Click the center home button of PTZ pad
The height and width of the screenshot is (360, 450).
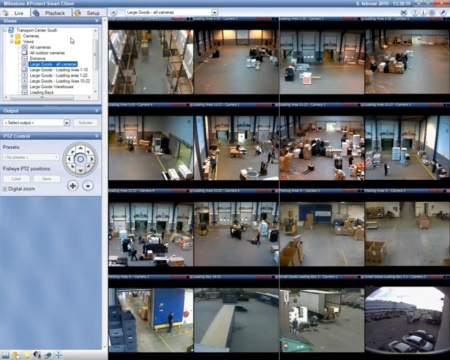click(80, 159)
